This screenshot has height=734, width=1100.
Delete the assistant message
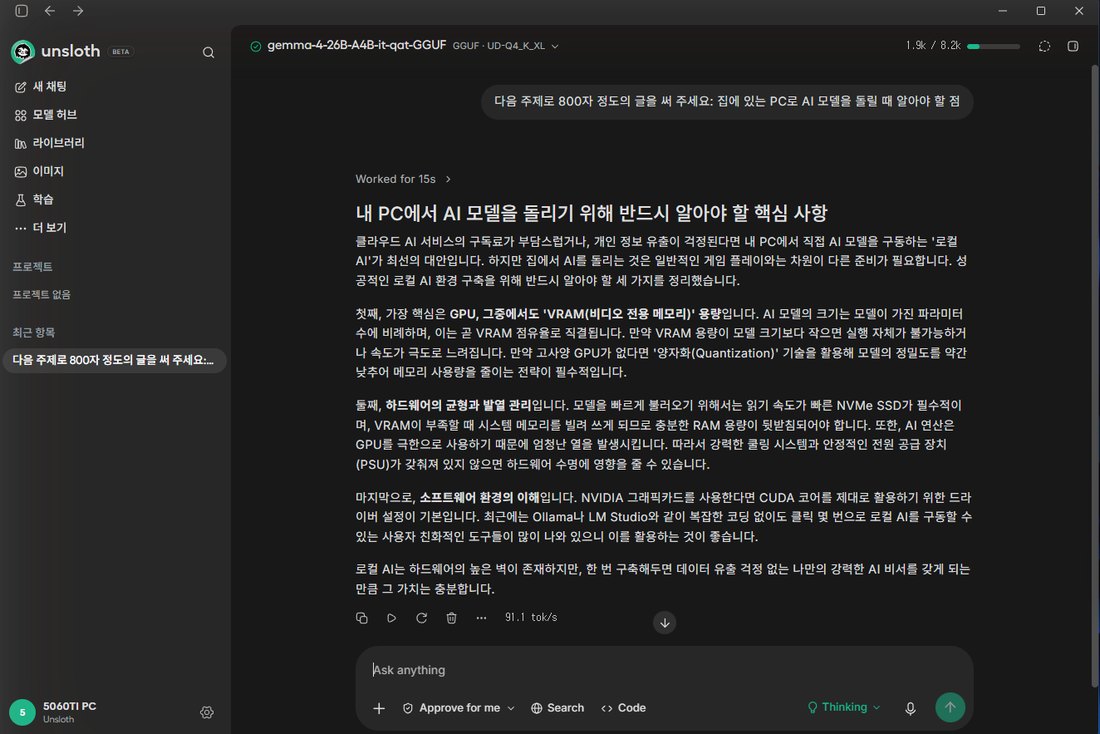point(452,618)
